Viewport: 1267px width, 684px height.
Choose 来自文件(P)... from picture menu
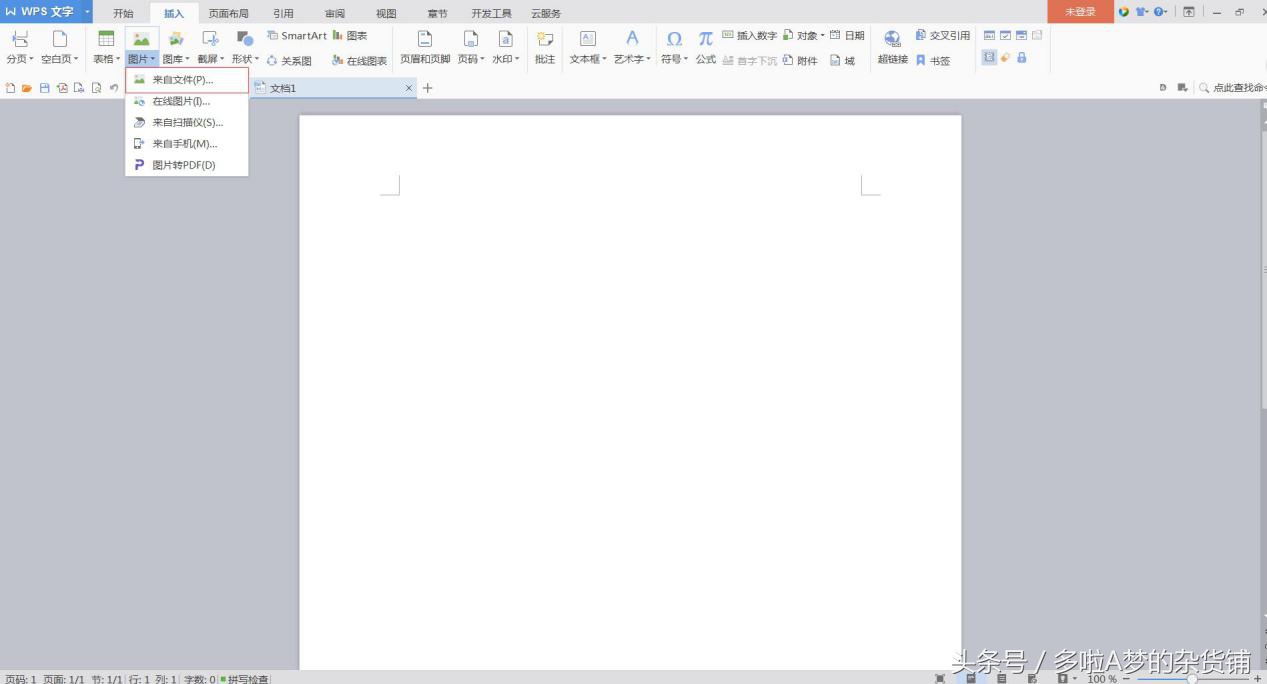pos(187,80)
